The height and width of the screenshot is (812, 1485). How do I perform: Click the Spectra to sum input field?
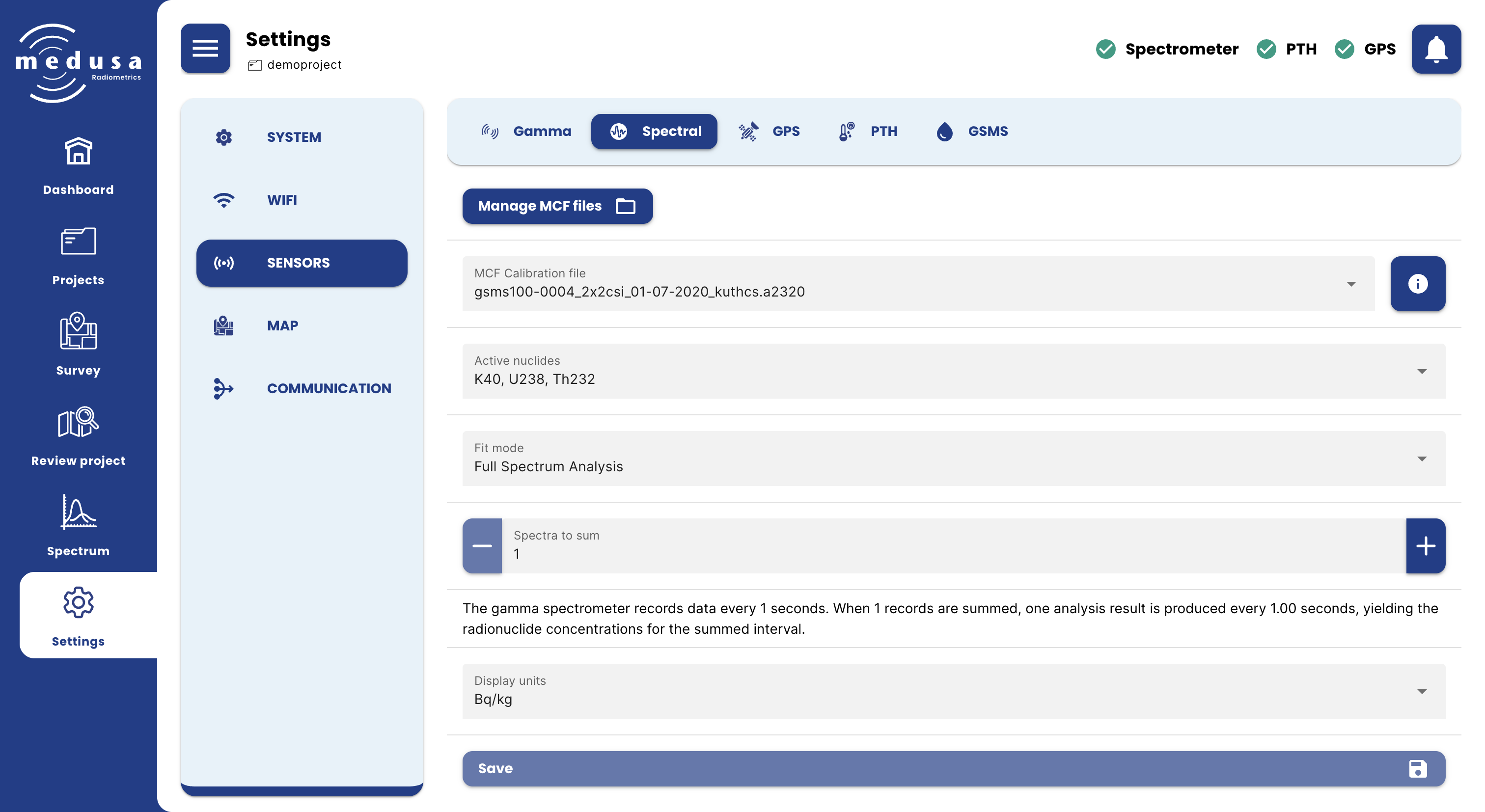(954, 546)
